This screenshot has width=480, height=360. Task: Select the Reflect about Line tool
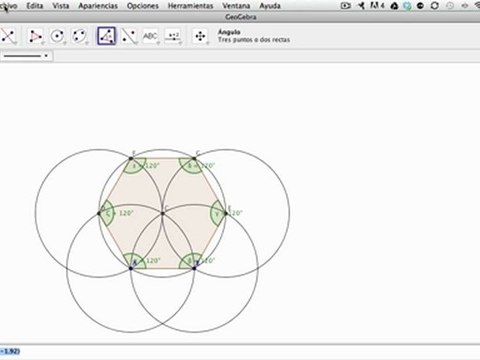pos(129,36)
